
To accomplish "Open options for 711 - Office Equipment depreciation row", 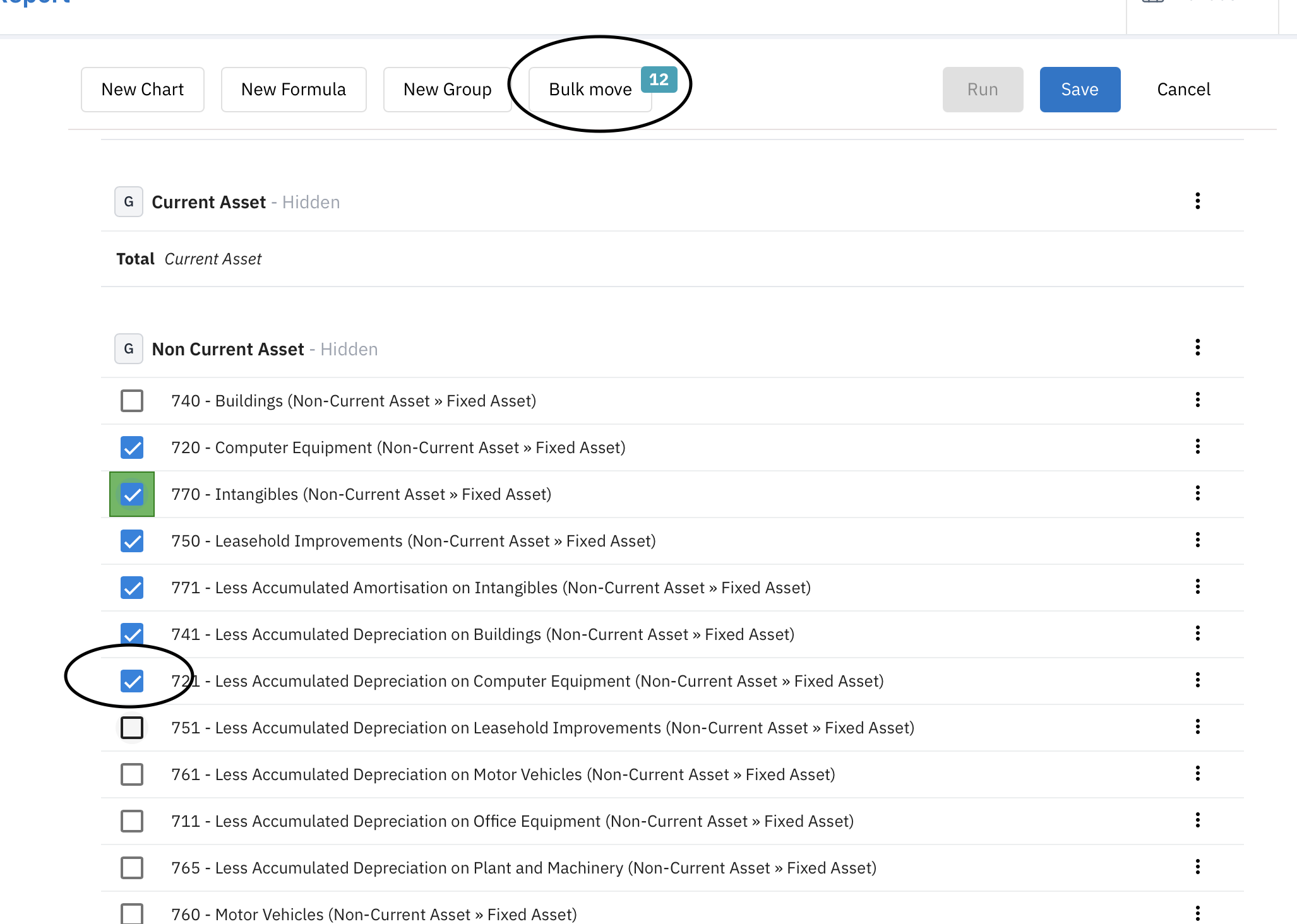I will [1197, 820].
